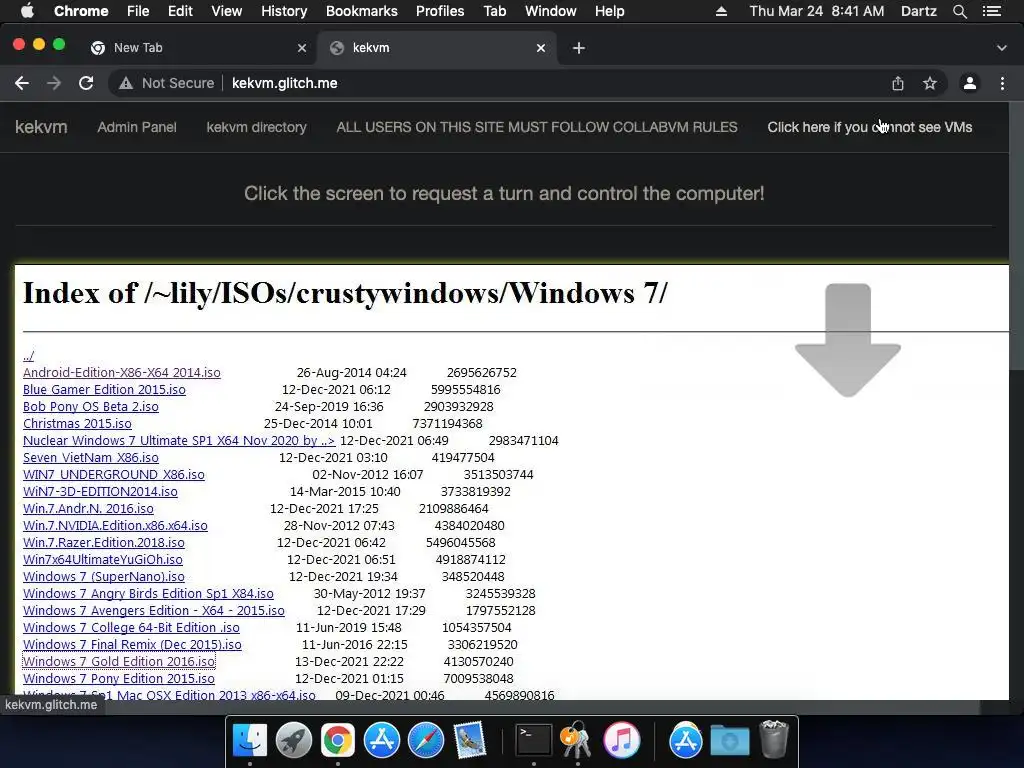This screenshot has width=1024, height=768.
Task: Open the Apple menu
Action: [x=27, y=11]
